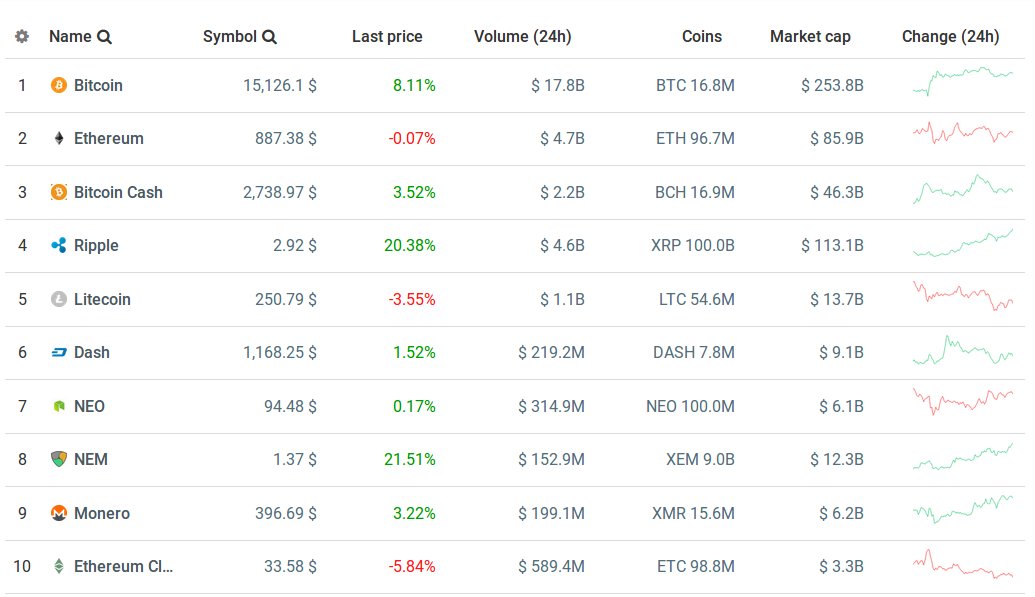Image resolution: width=1035 pixels, height=597 pixels.
Task: Click the Dash logo icon
Action: click(x=59, y=353)
